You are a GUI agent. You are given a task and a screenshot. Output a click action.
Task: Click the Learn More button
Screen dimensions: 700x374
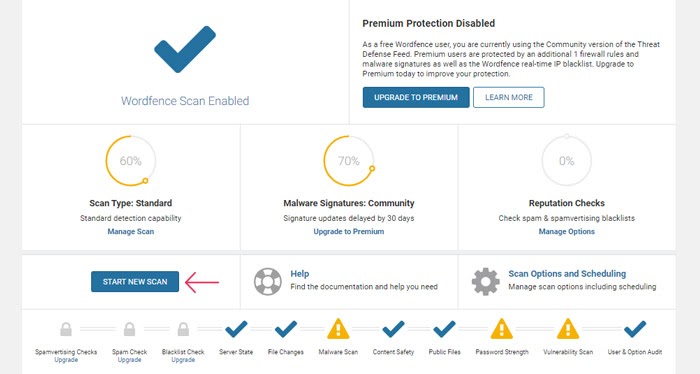[x=509, y=97]
